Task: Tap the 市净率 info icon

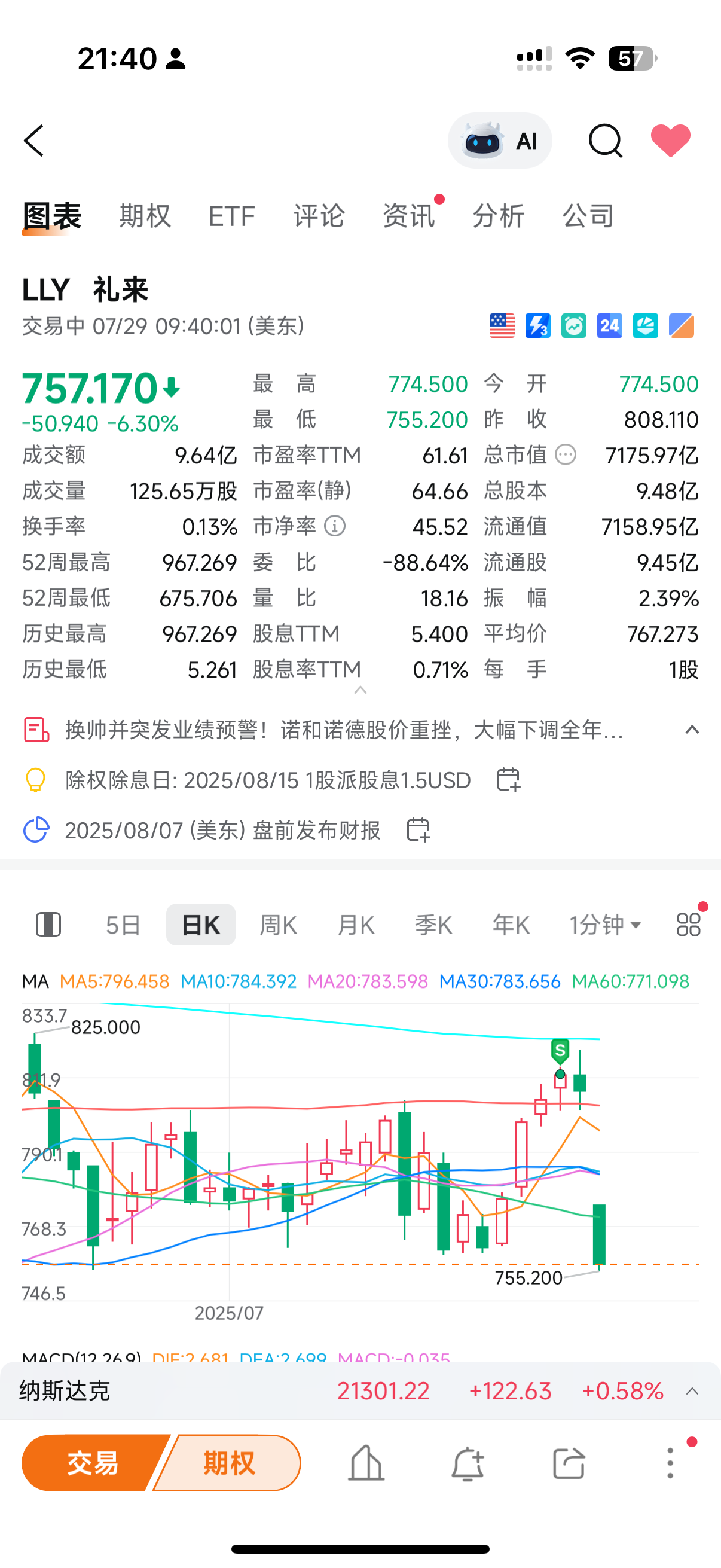Action: 335,526
